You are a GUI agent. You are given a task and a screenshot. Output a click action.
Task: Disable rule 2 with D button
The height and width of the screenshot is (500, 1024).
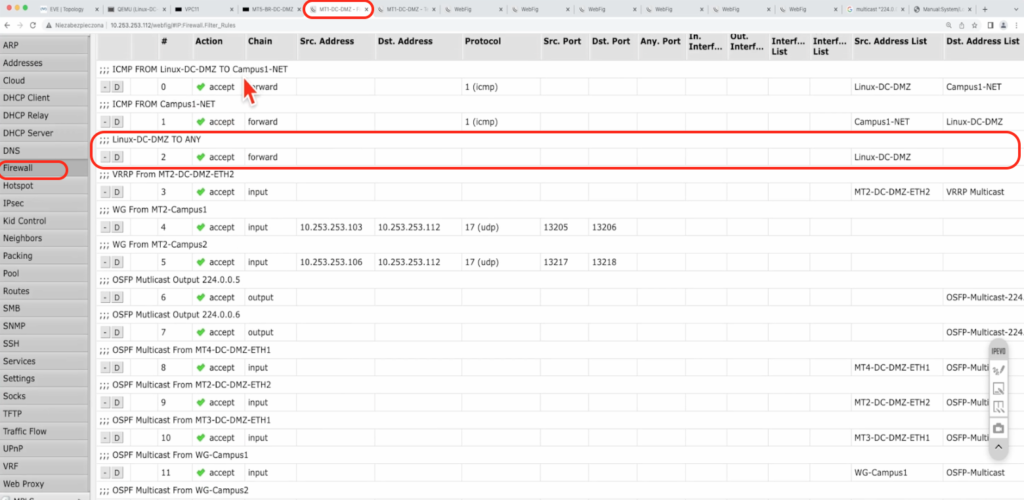click(117, 157)
